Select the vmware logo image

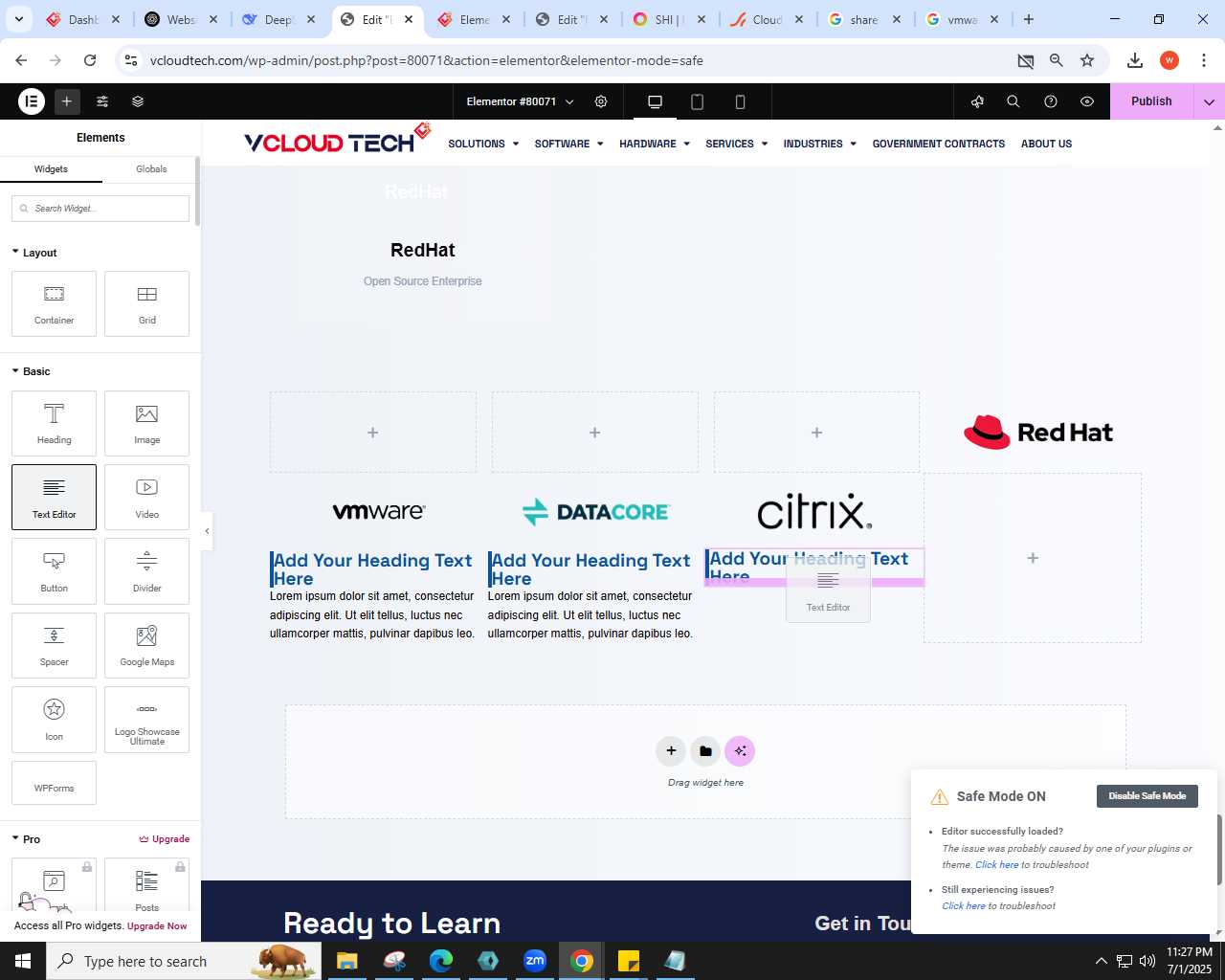pos(379,511)
